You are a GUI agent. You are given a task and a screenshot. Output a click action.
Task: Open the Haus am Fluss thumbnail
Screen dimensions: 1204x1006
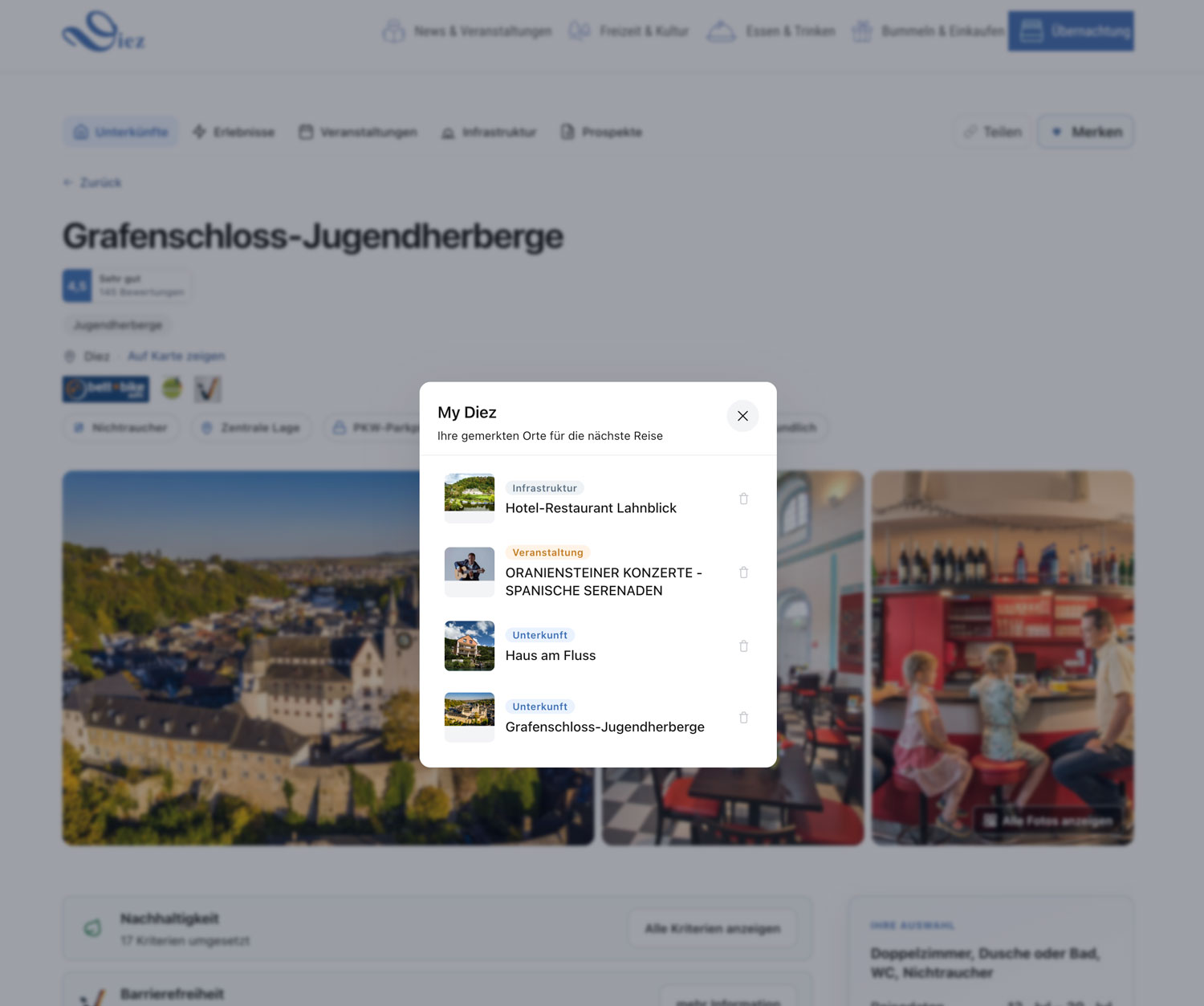(470, 646)
